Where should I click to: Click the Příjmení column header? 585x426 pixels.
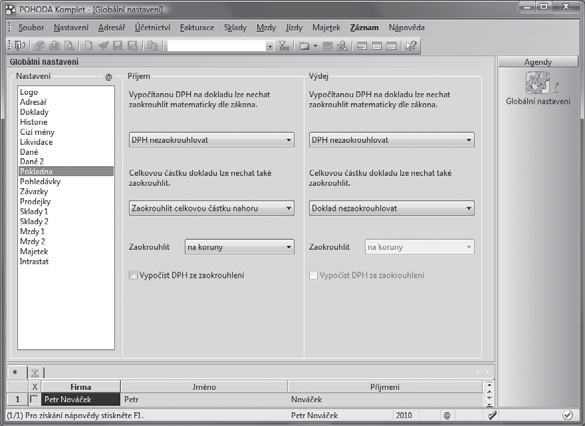pos(385,387)
